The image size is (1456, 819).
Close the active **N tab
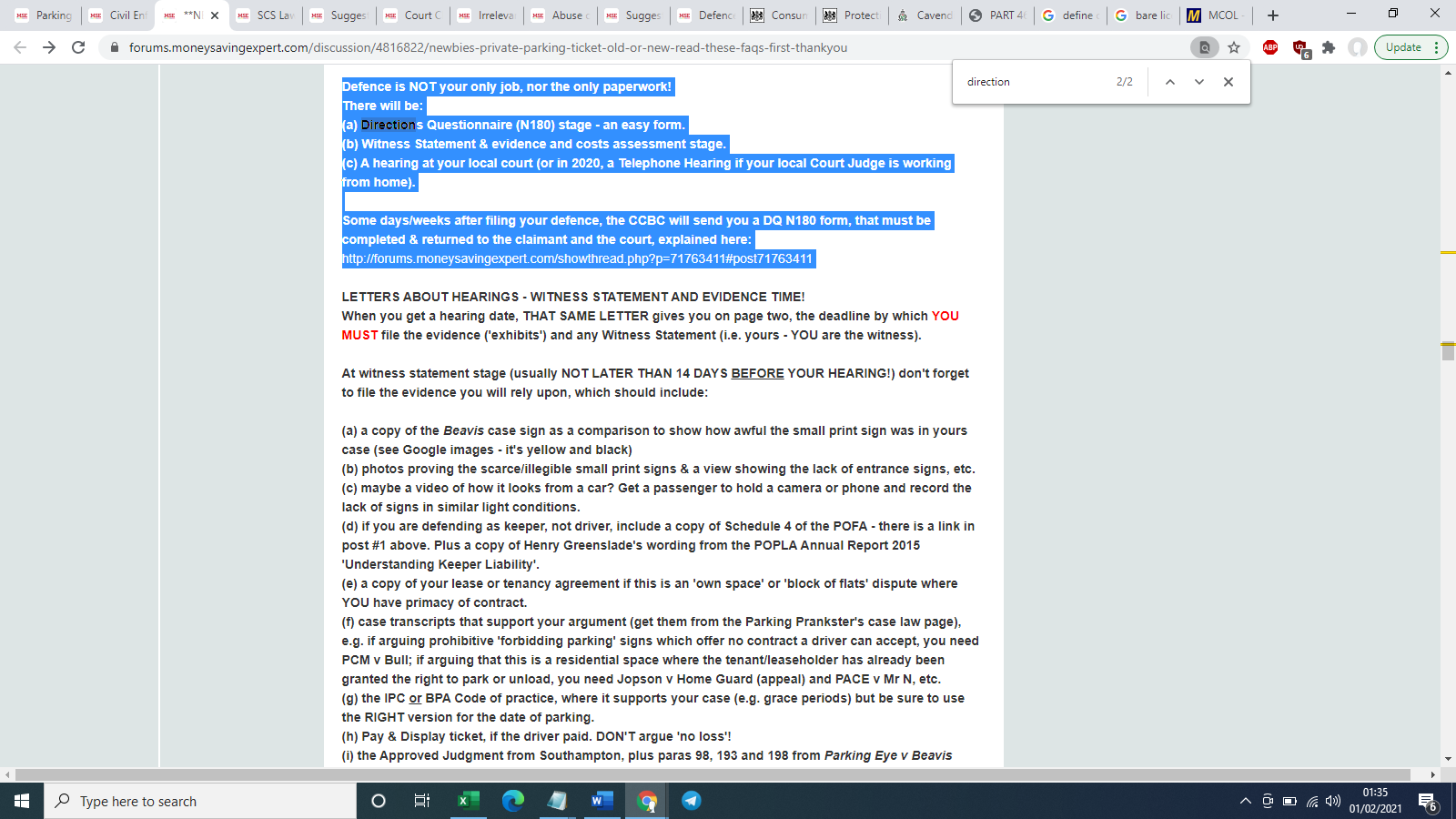pos(215,15)
